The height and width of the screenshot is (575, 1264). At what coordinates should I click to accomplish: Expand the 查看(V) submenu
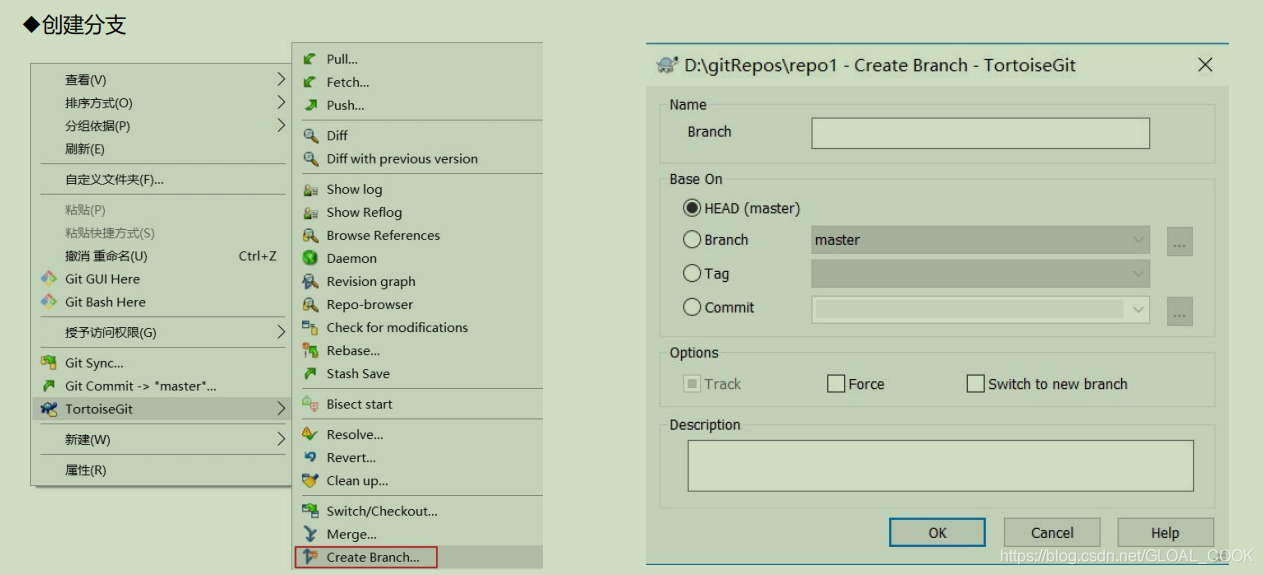point(281,79)
